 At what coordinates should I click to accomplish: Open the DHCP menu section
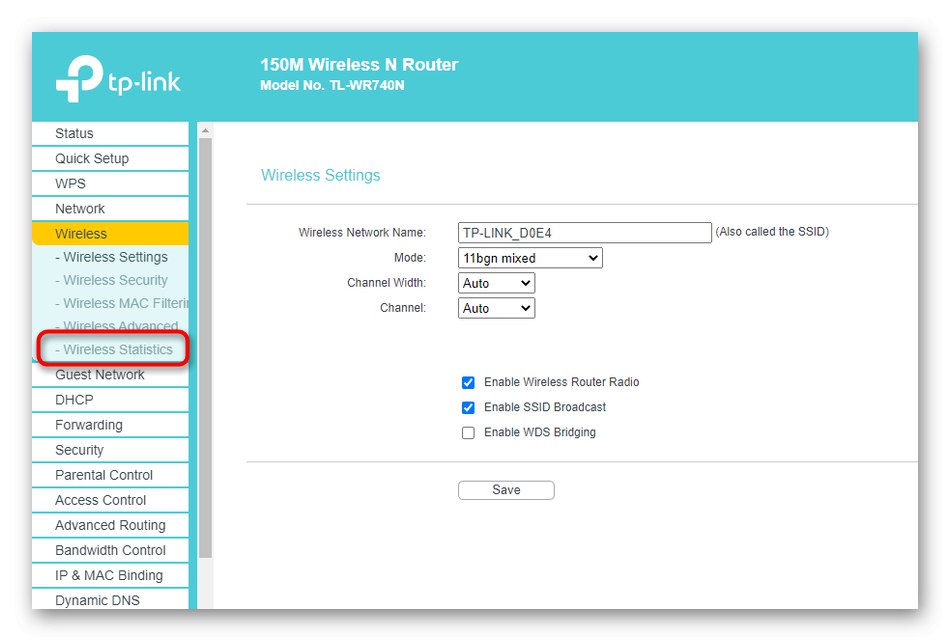110,400
